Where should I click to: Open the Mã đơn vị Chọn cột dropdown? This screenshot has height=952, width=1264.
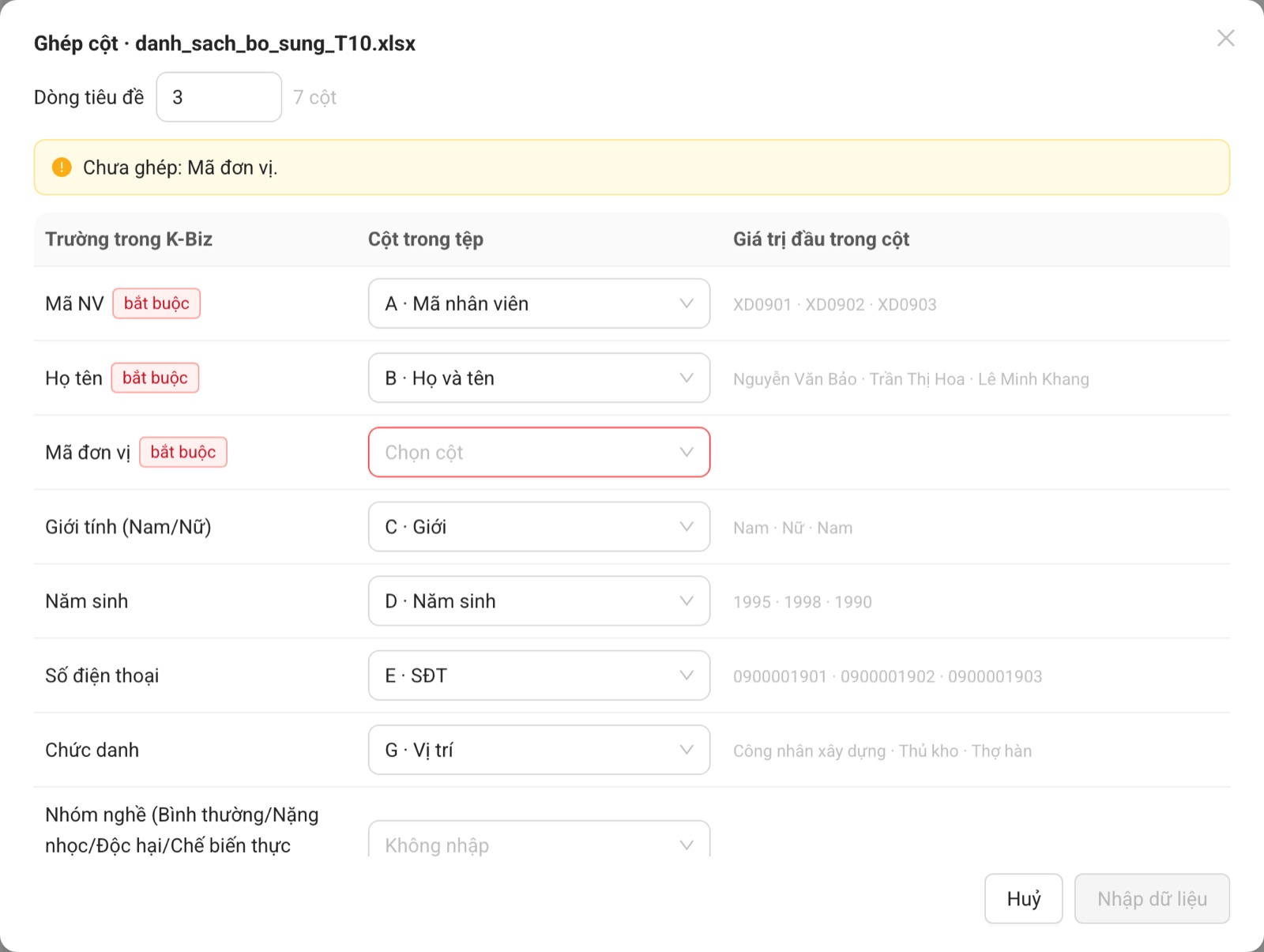point(539,452)
